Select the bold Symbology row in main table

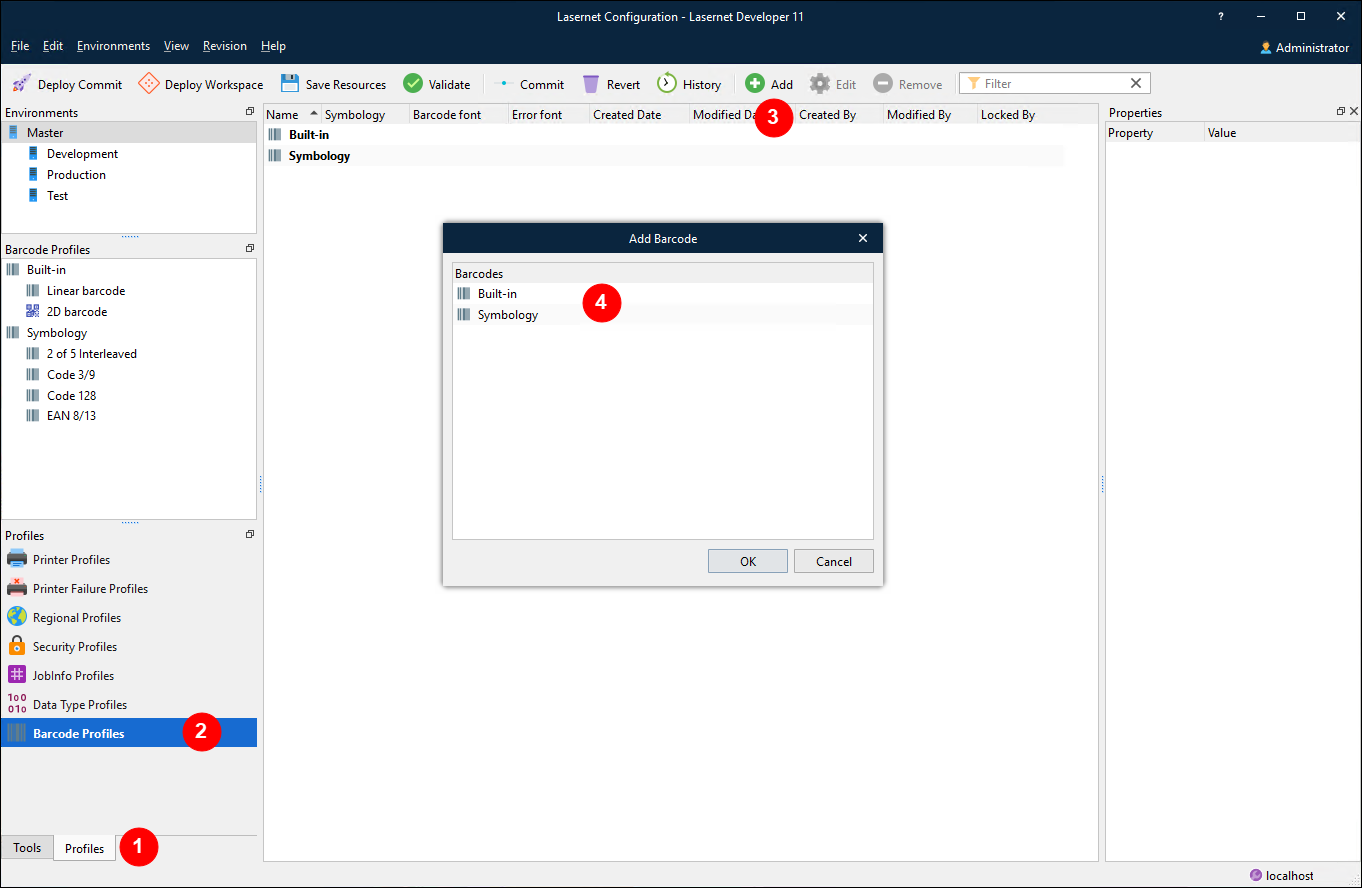[x=664, y=155]
